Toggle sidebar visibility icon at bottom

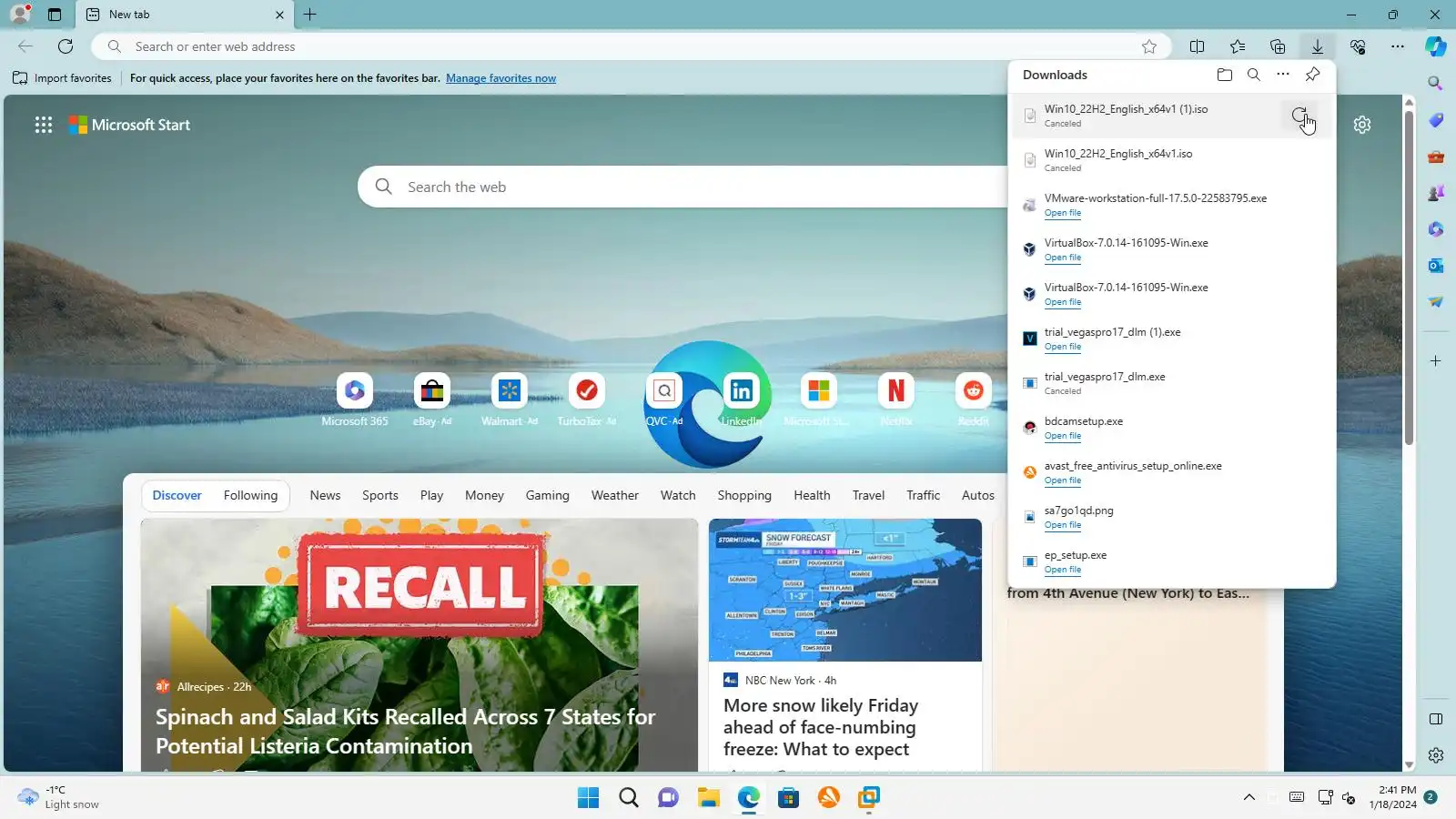click(x=1436, y=719)
